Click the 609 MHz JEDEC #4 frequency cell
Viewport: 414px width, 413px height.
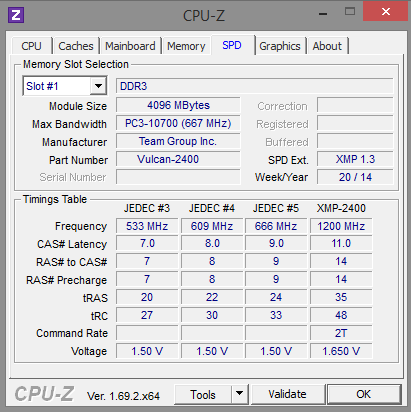pyautogui.click(x=212, y=226)
